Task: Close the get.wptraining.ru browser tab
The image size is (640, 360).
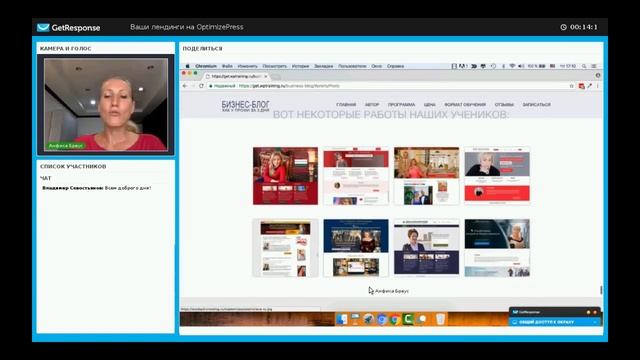Action: pyautogui.click(x=266, y=76)
